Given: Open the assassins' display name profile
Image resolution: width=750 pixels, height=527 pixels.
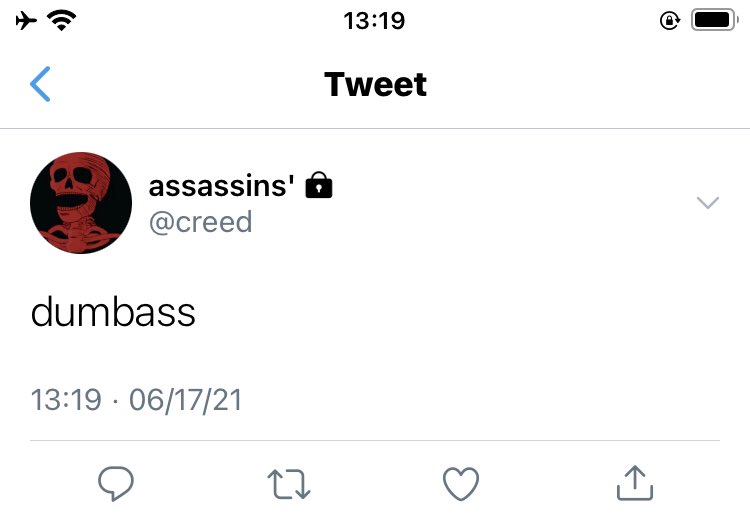Looking at the screenshot, I should pos(221,186).
